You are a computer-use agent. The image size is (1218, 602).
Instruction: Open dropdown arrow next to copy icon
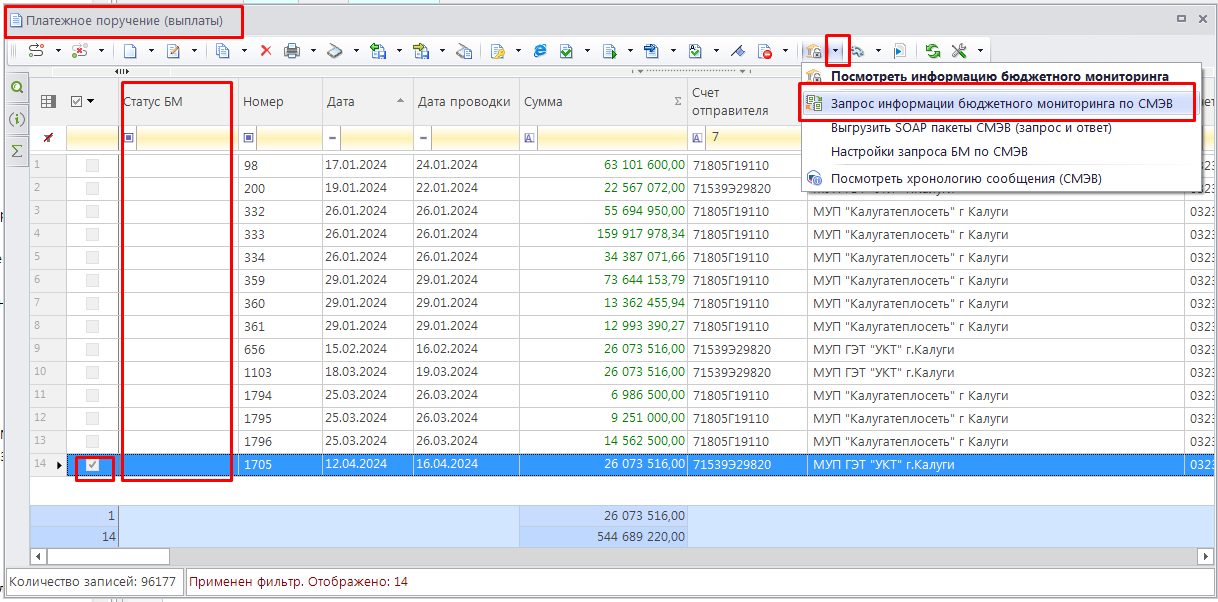pos(244,50)
